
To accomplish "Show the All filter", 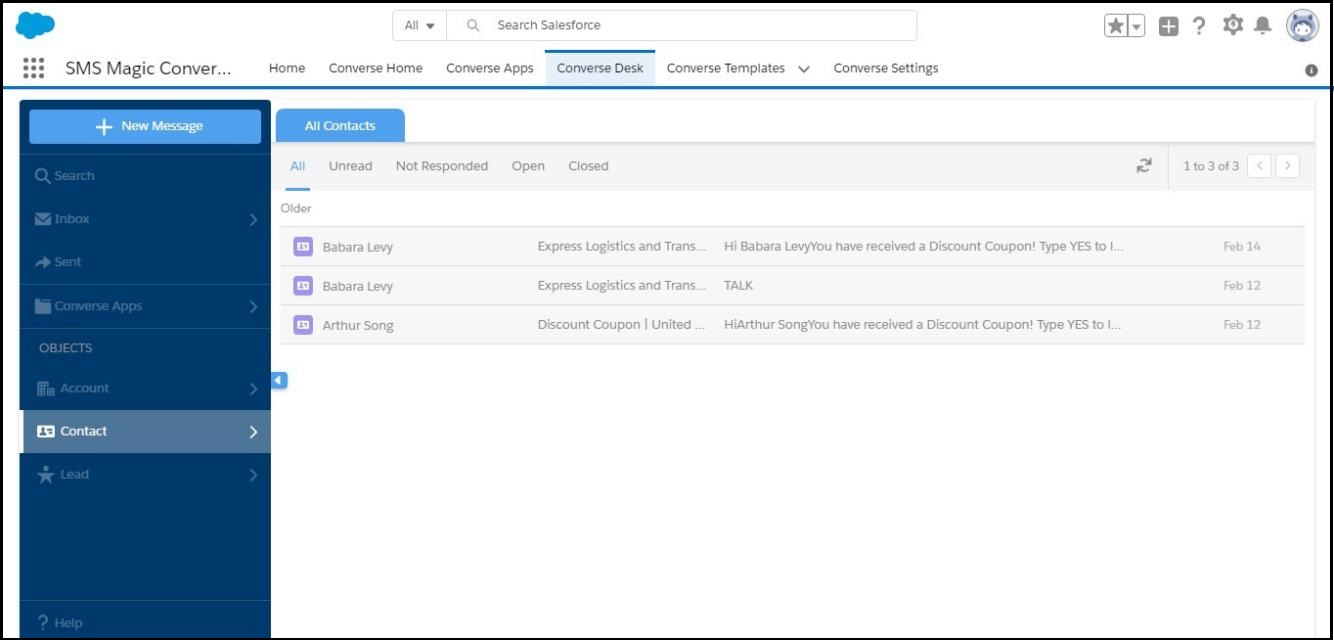I will [x=298, y=166].
